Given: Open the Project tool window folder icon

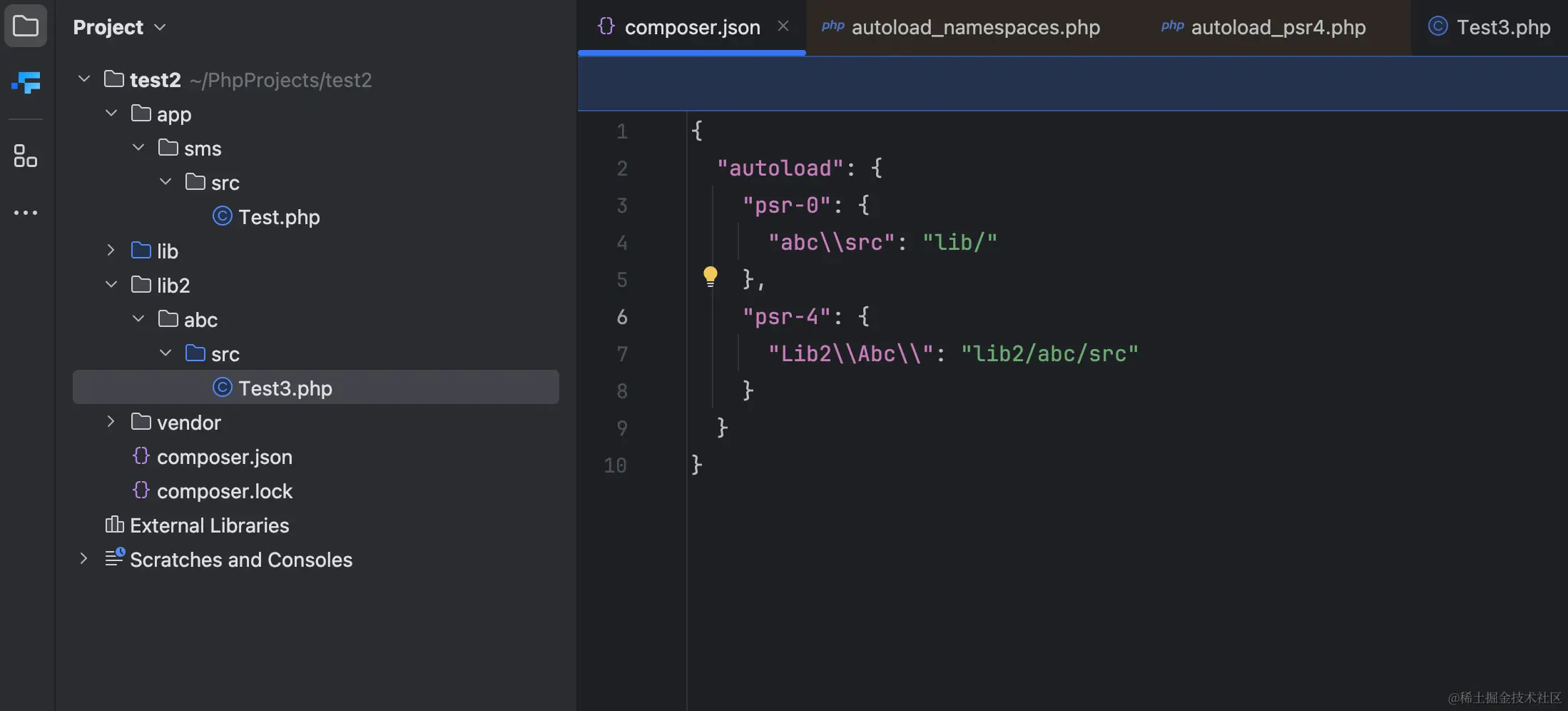Looking at the screenshot, I should 26,26.
